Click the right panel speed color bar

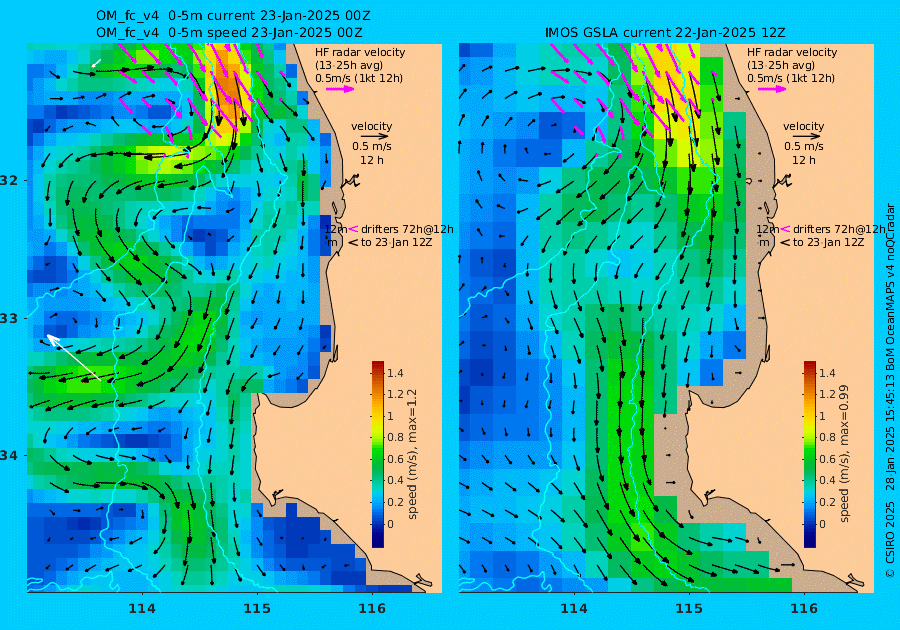pyautogui.click(x=809, y=454)
